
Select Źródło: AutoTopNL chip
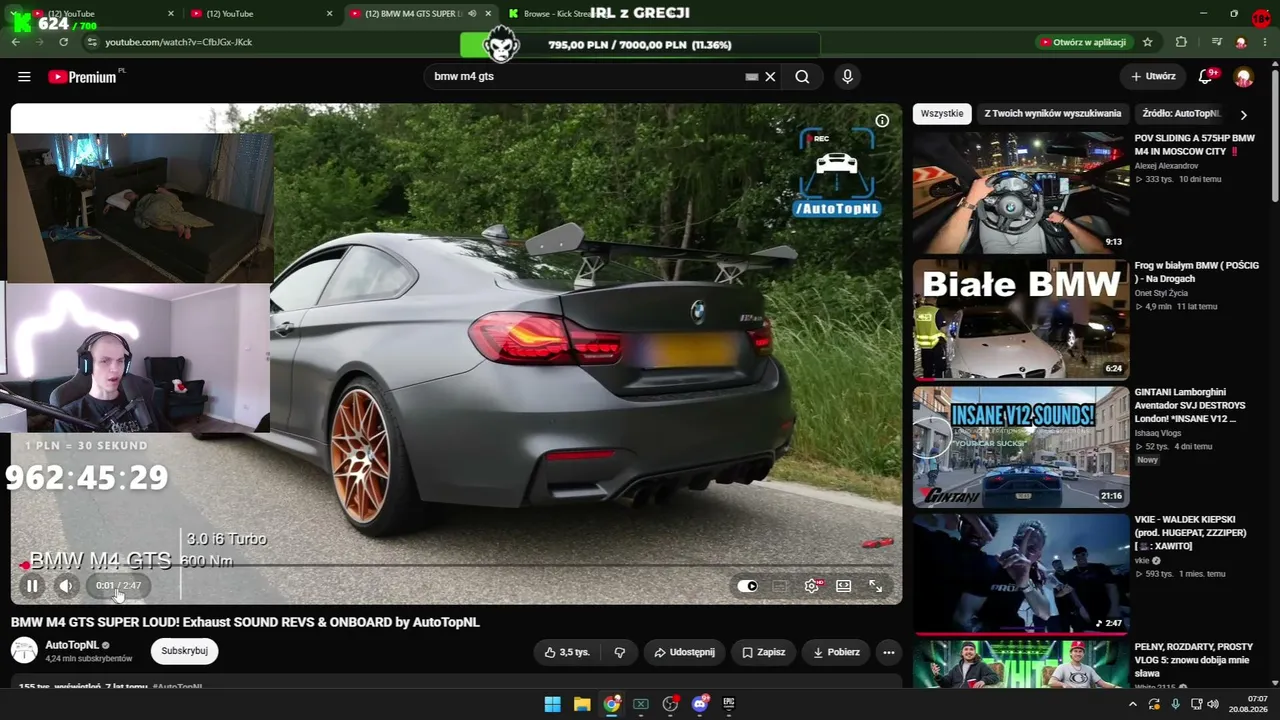point(1181,114)
